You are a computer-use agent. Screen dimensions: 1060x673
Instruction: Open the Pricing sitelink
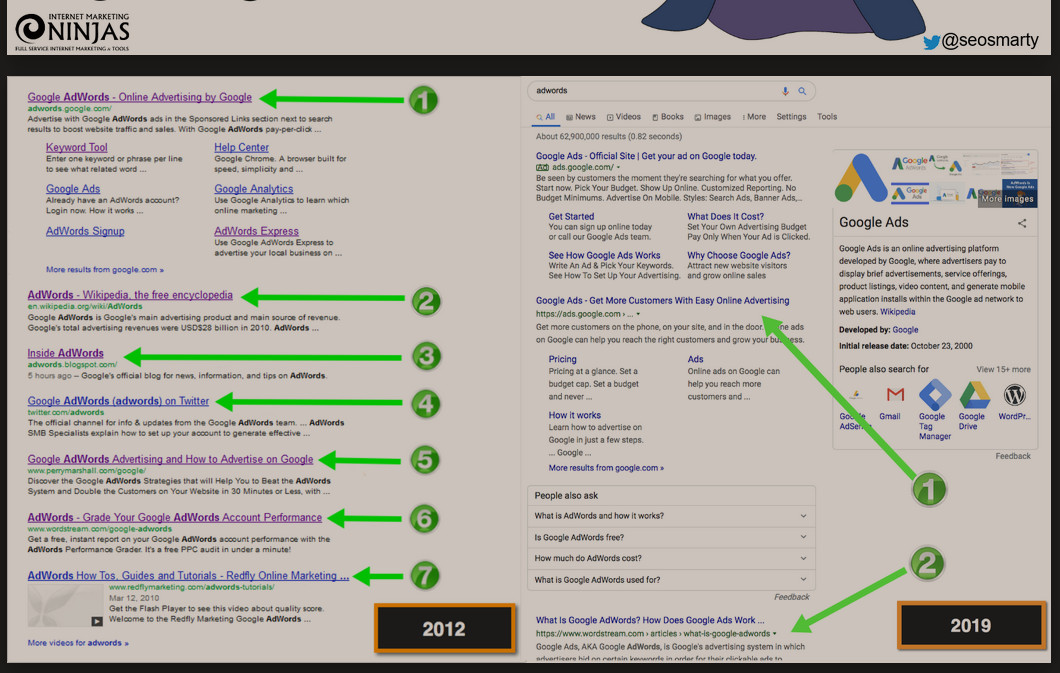(x=562, y=359)
